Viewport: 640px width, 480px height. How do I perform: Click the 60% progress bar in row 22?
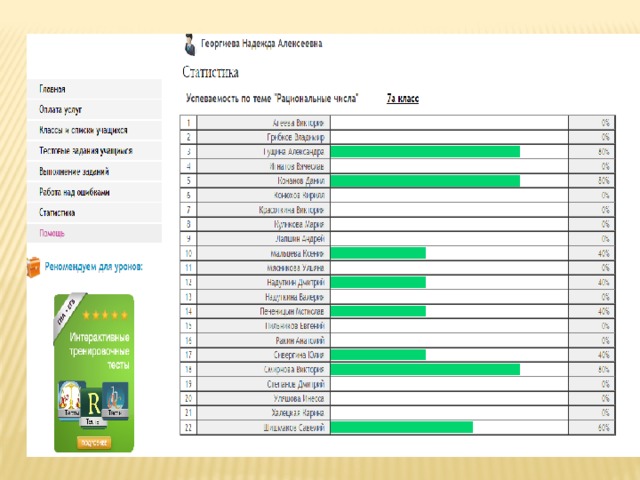coord(402,428)
